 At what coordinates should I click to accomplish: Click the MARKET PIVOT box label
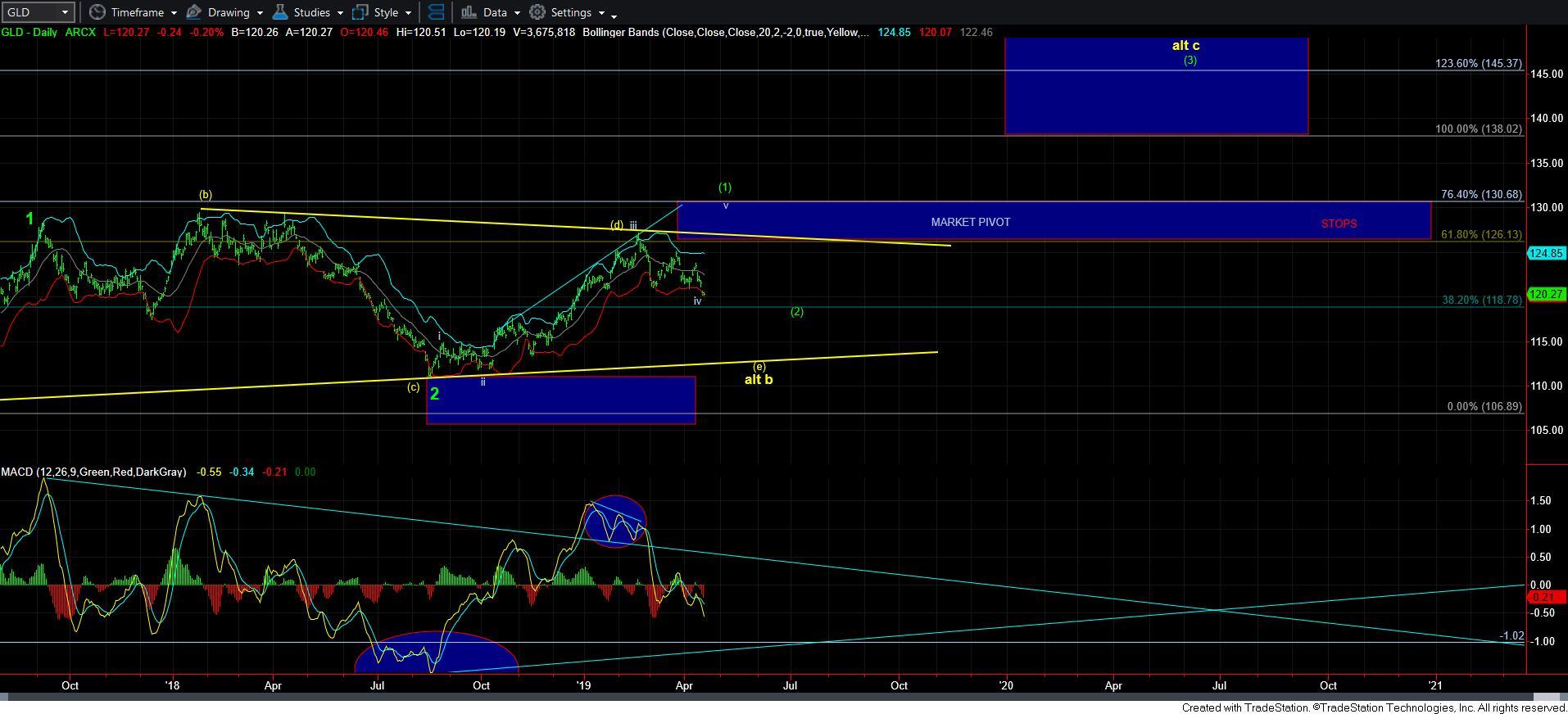pyautogui.click(x=971, y=222)
